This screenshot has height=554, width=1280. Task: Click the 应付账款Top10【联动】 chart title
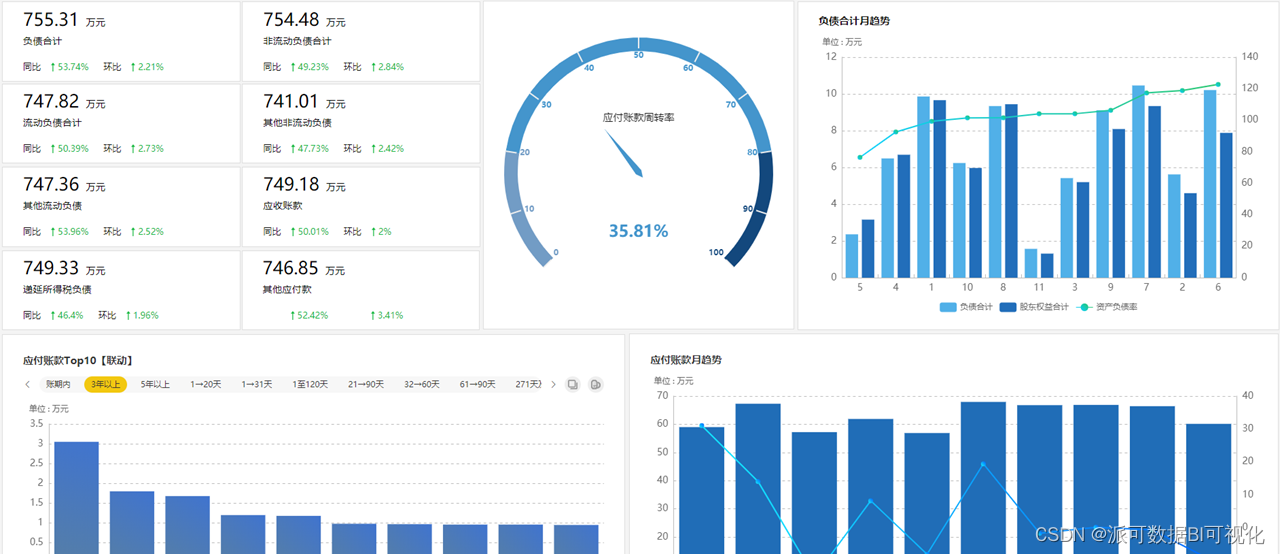point(78,360)
